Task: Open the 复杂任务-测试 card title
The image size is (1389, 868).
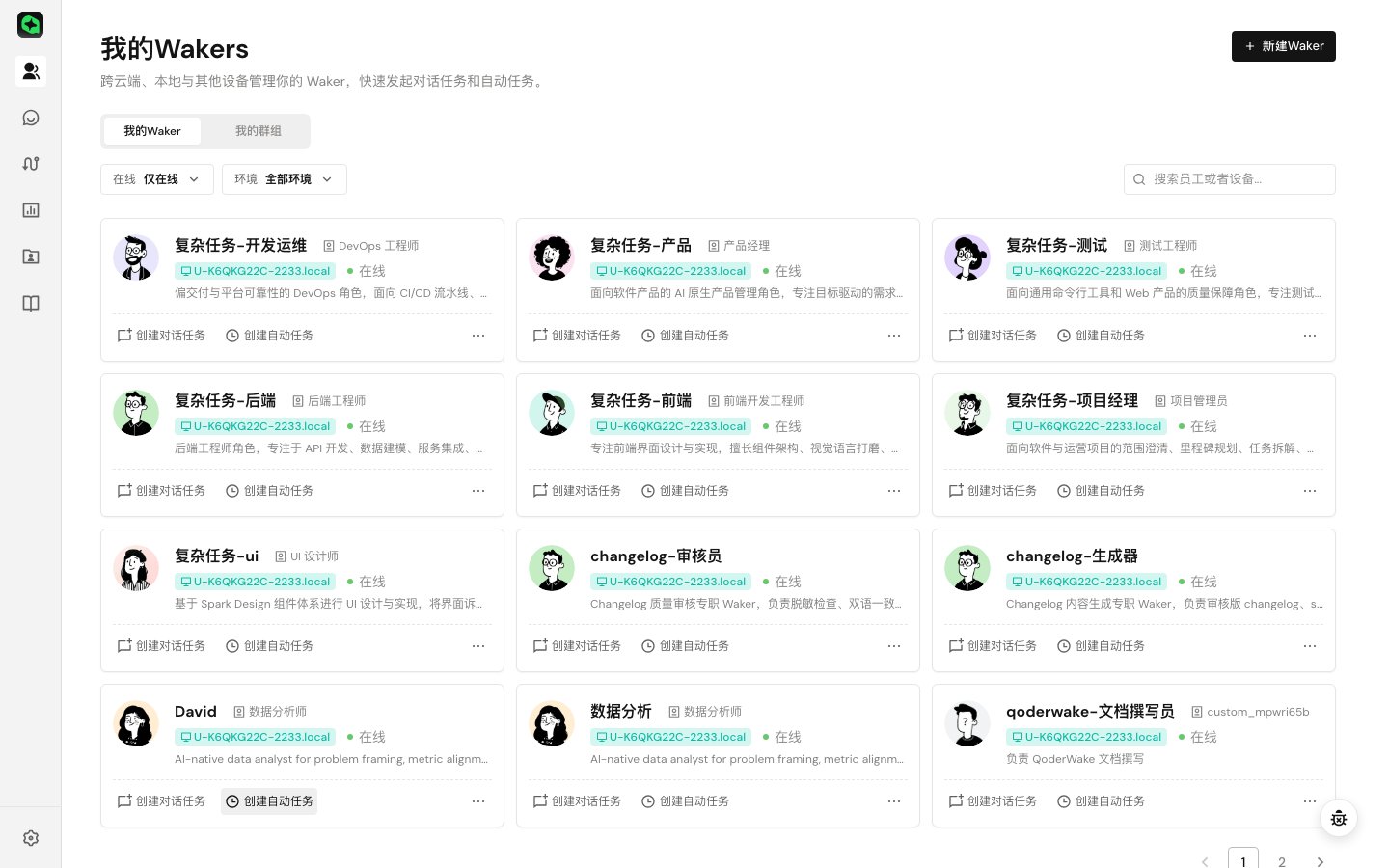Action: (x=1056, y=246)
